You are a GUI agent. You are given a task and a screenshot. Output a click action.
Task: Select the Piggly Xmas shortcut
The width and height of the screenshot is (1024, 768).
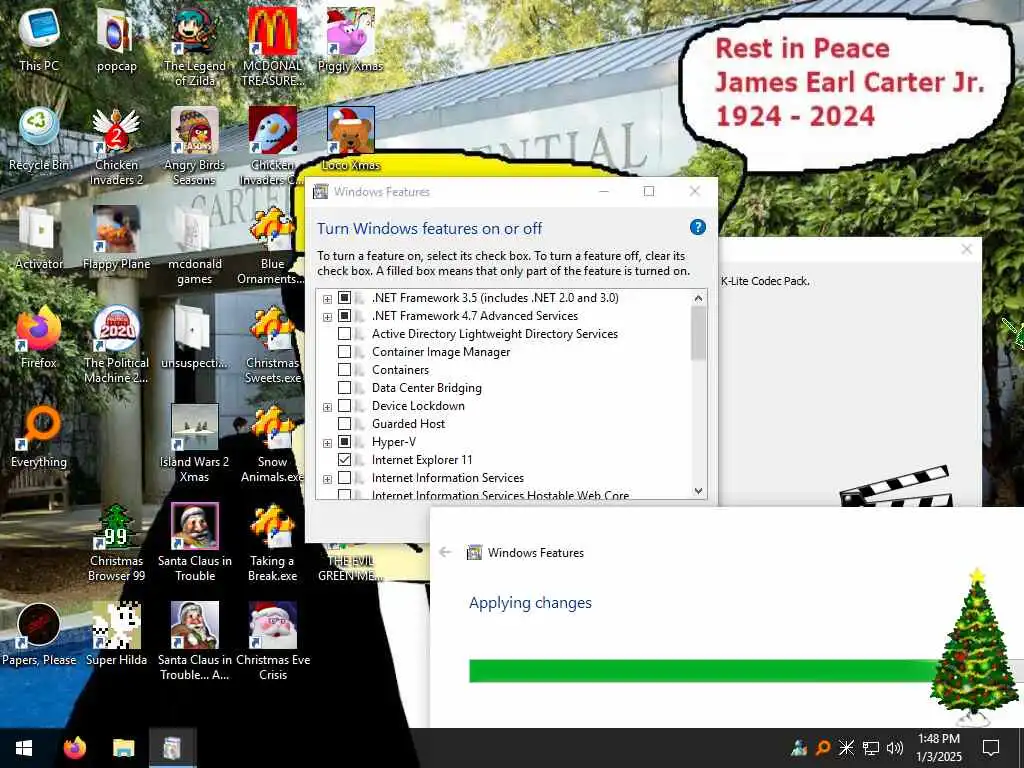(x=351, y=40)
